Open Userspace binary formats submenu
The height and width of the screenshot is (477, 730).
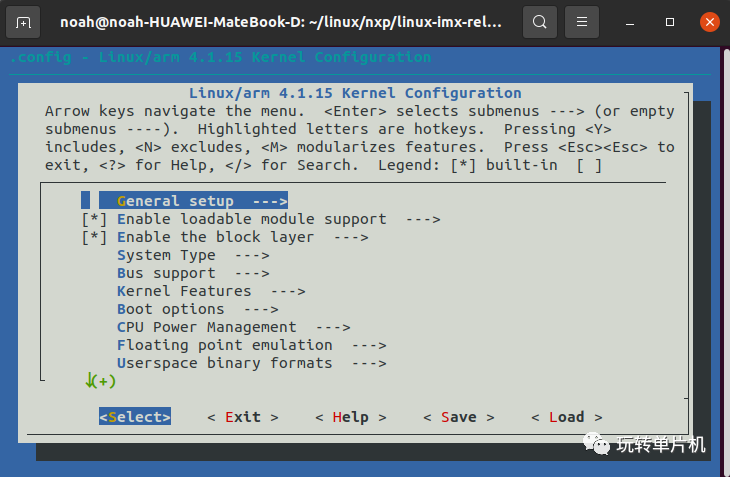[x=252, y=363]
